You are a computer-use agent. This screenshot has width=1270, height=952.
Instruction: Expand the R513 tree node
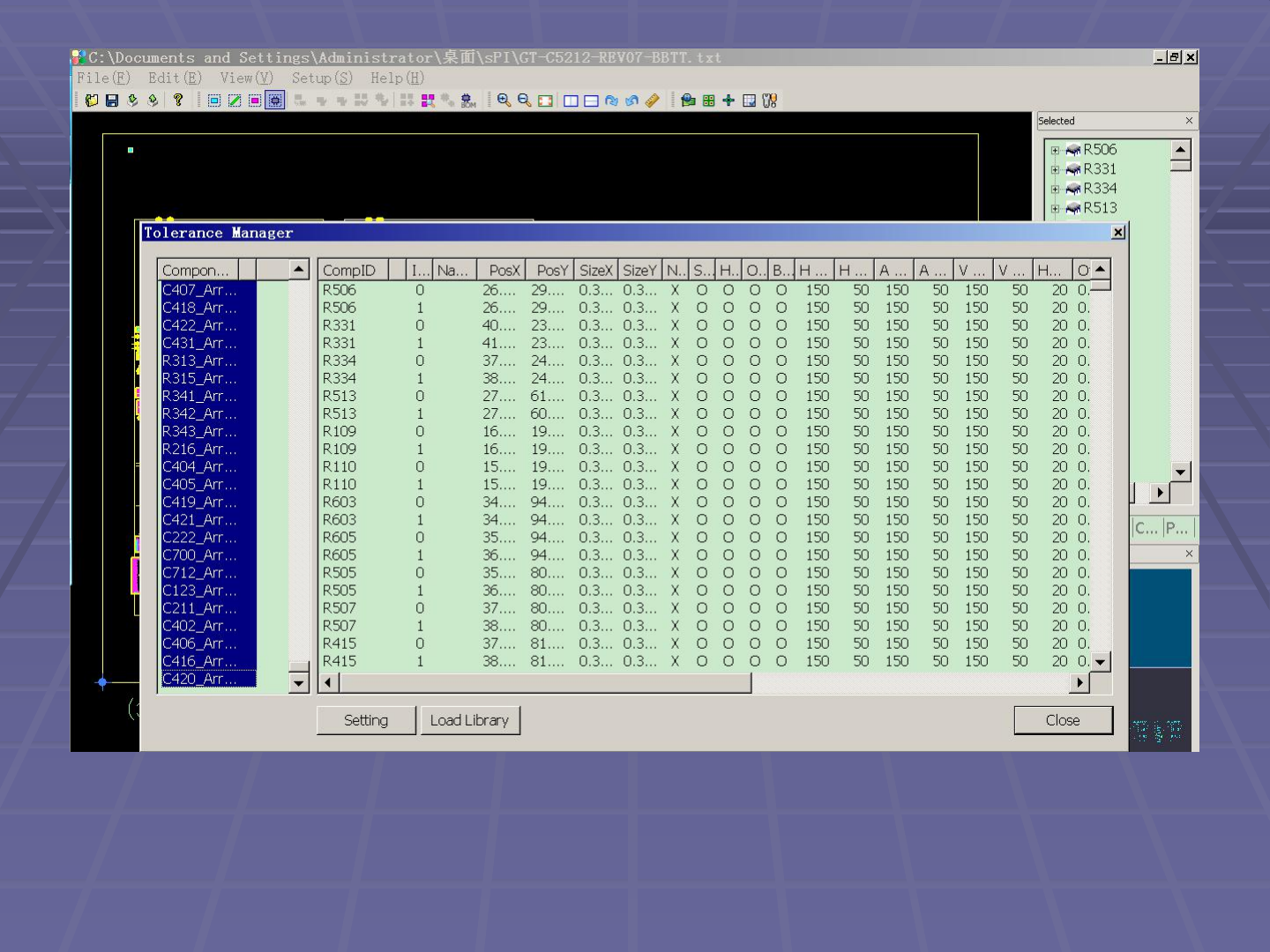(1055, 209)
